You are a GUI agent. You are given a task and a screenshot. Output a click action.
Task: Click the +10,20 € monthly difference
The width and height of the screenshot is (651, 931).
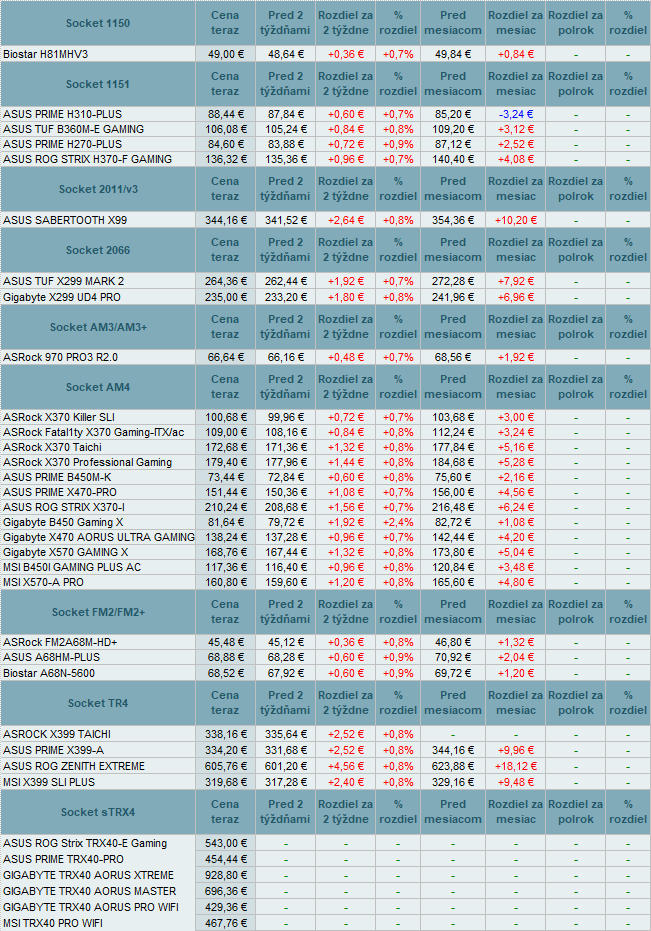[516, 220]
